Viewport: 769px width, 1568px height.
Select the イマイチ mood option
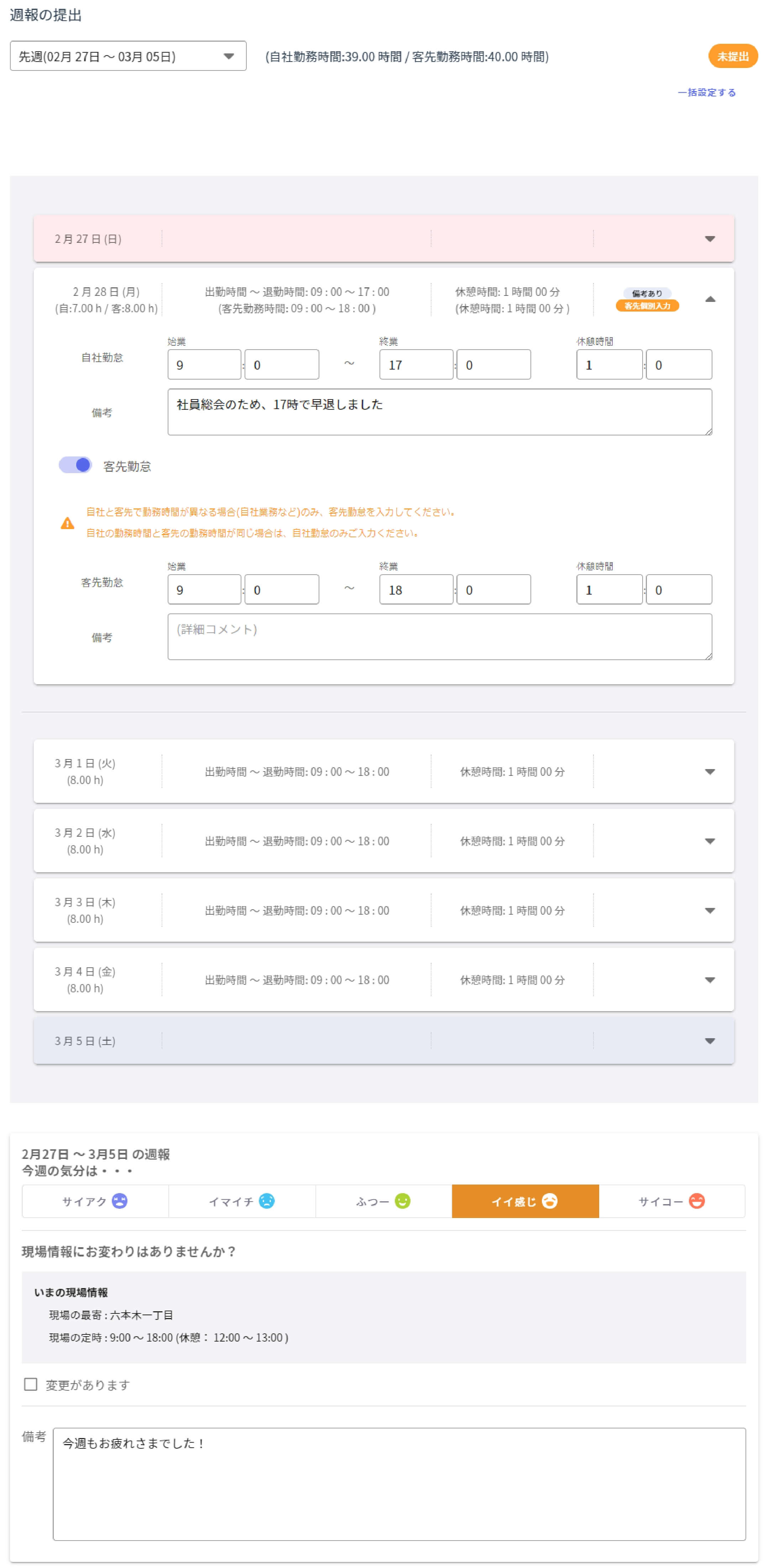[242, 1201]
